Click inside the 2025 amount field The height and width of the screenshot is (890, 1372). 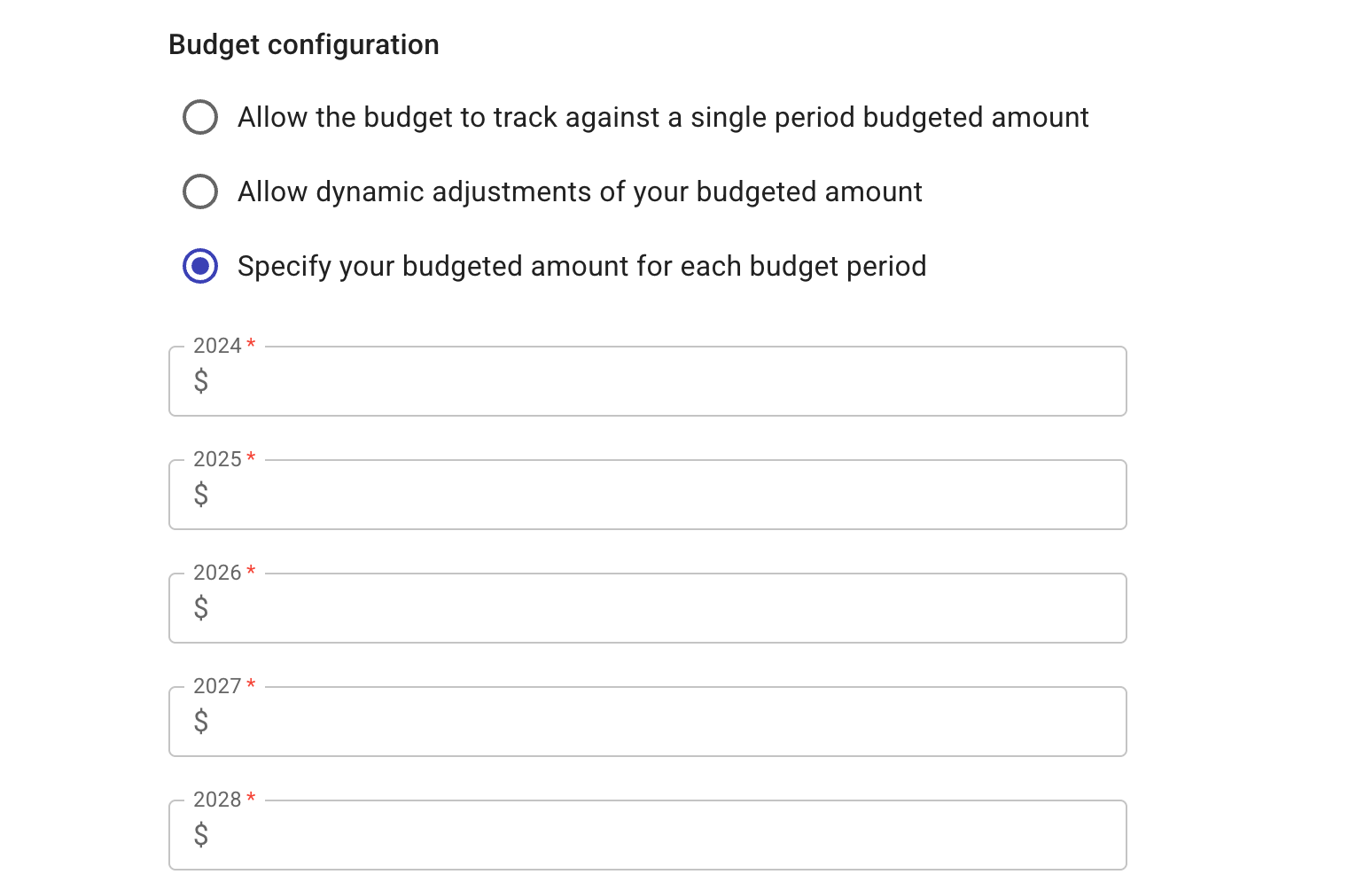point(620,495)
